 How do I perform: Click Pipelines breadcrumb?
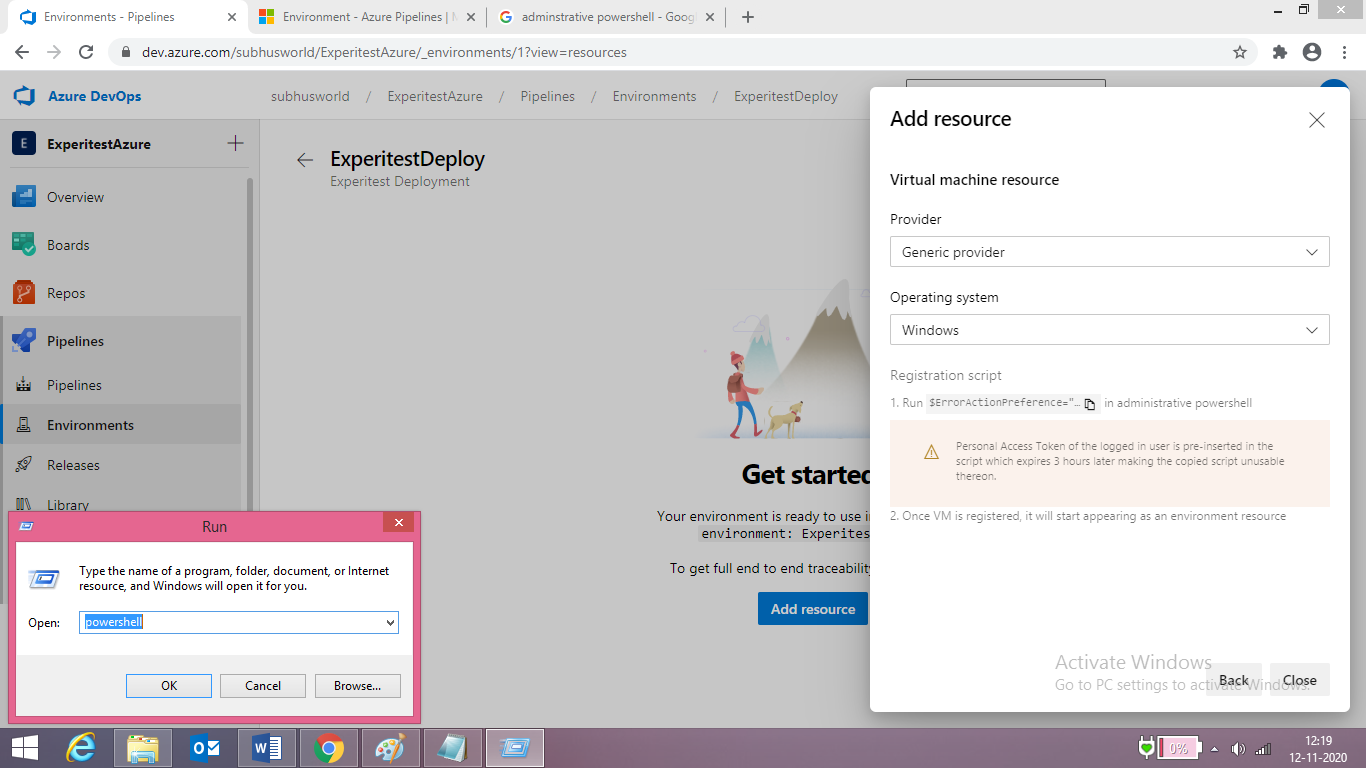[x=547, y=96]
